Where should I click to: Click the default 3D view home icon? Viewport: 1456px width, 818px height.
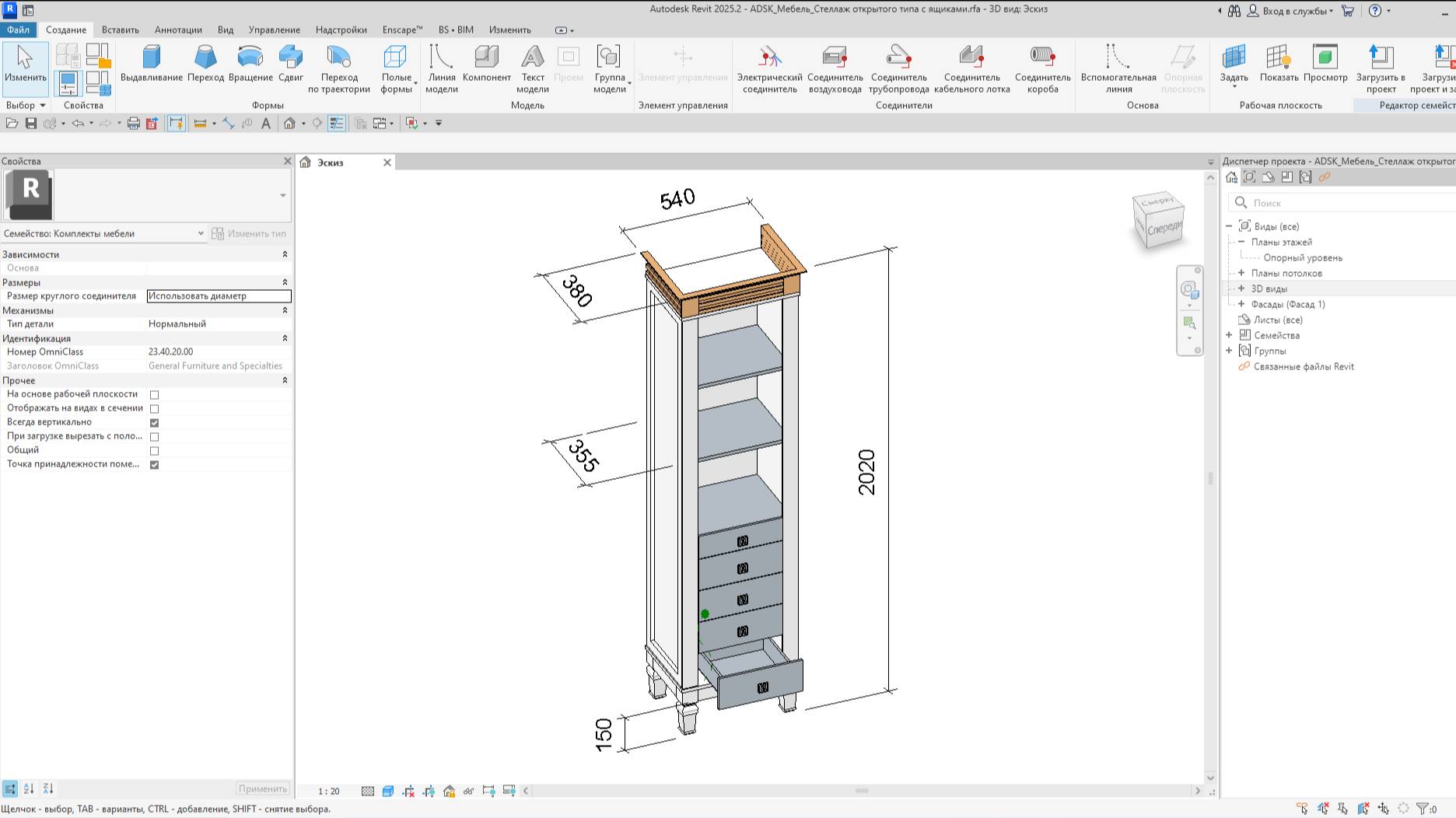pos(289,123)
